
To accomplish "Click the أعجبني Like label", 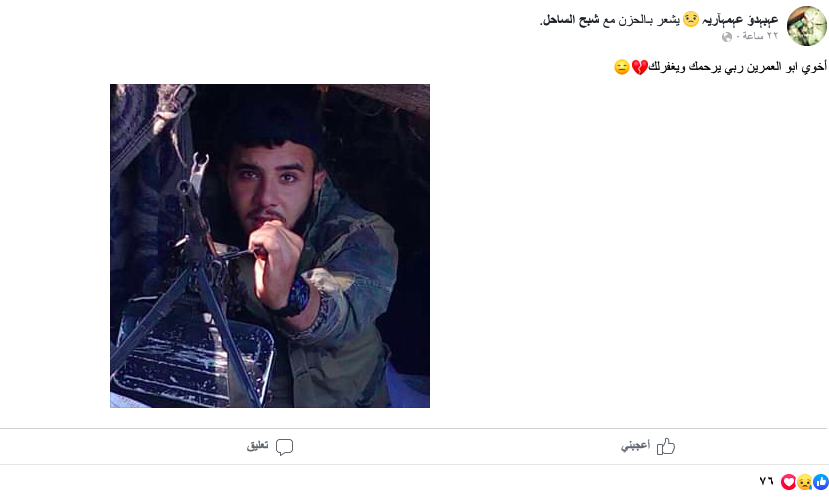I will [x=635, y=446].
